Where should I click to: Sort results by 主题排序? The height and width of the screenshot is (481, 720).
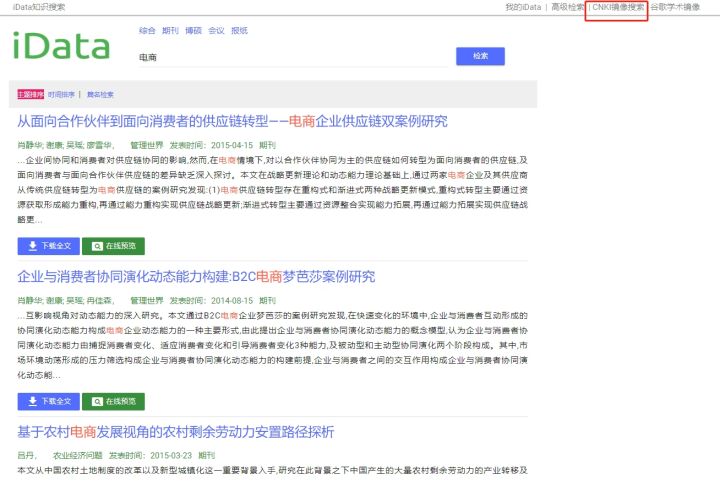click(x=31, y=94)
